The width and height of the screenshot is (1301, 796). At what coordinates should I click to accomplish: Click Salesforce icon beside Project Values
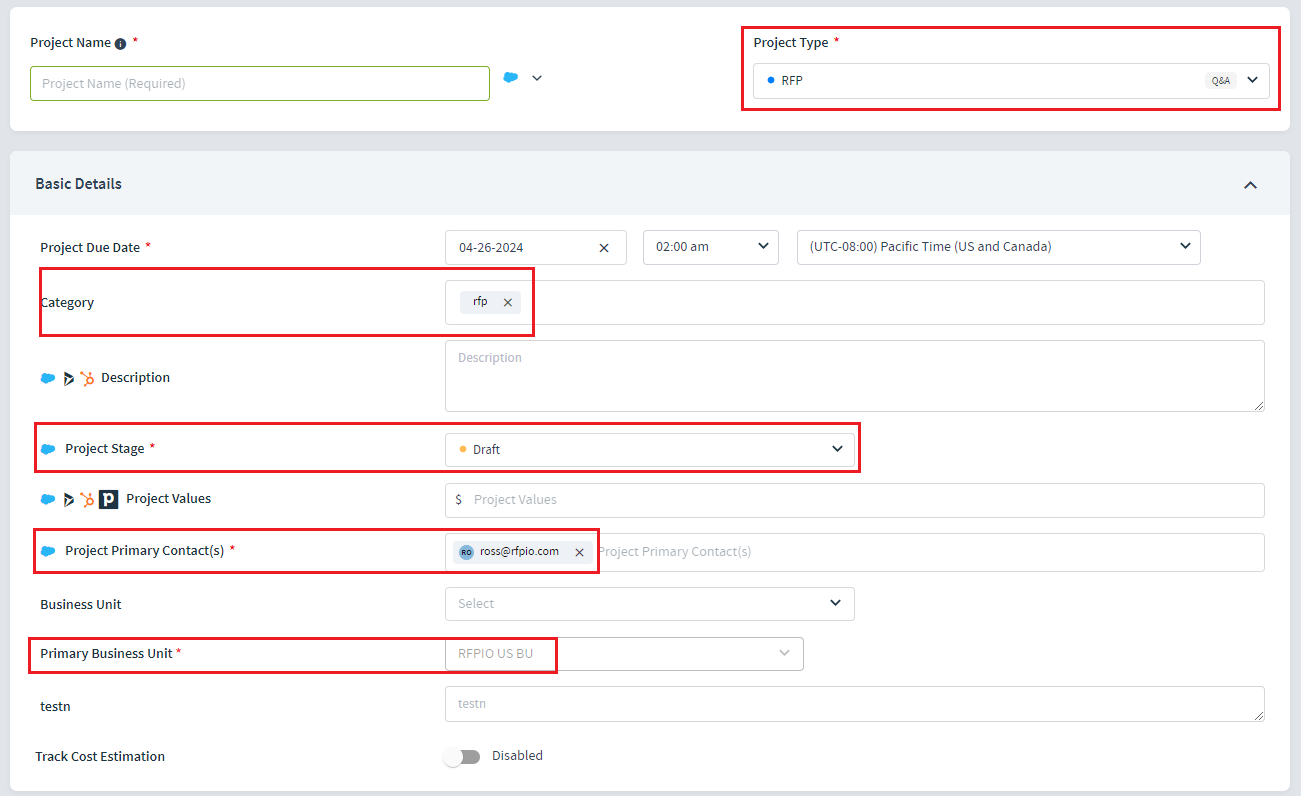coord(48,499)
